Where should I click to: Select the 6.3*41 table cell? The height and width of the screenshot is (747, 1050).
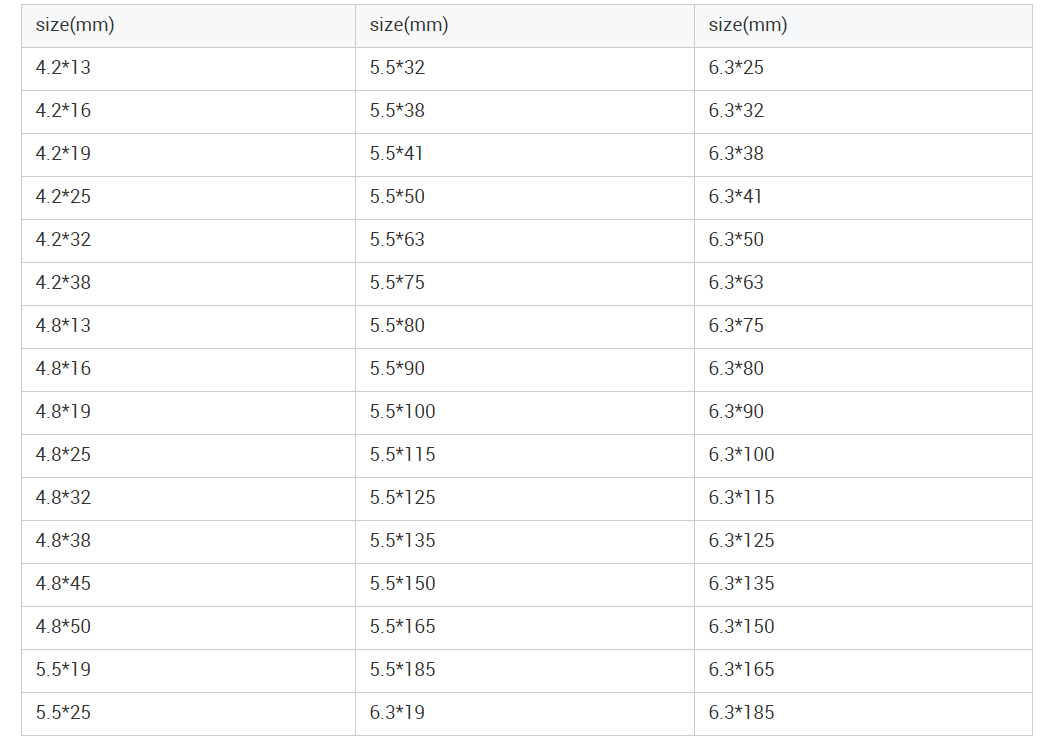pyautogui.click(x=736, y=197)
